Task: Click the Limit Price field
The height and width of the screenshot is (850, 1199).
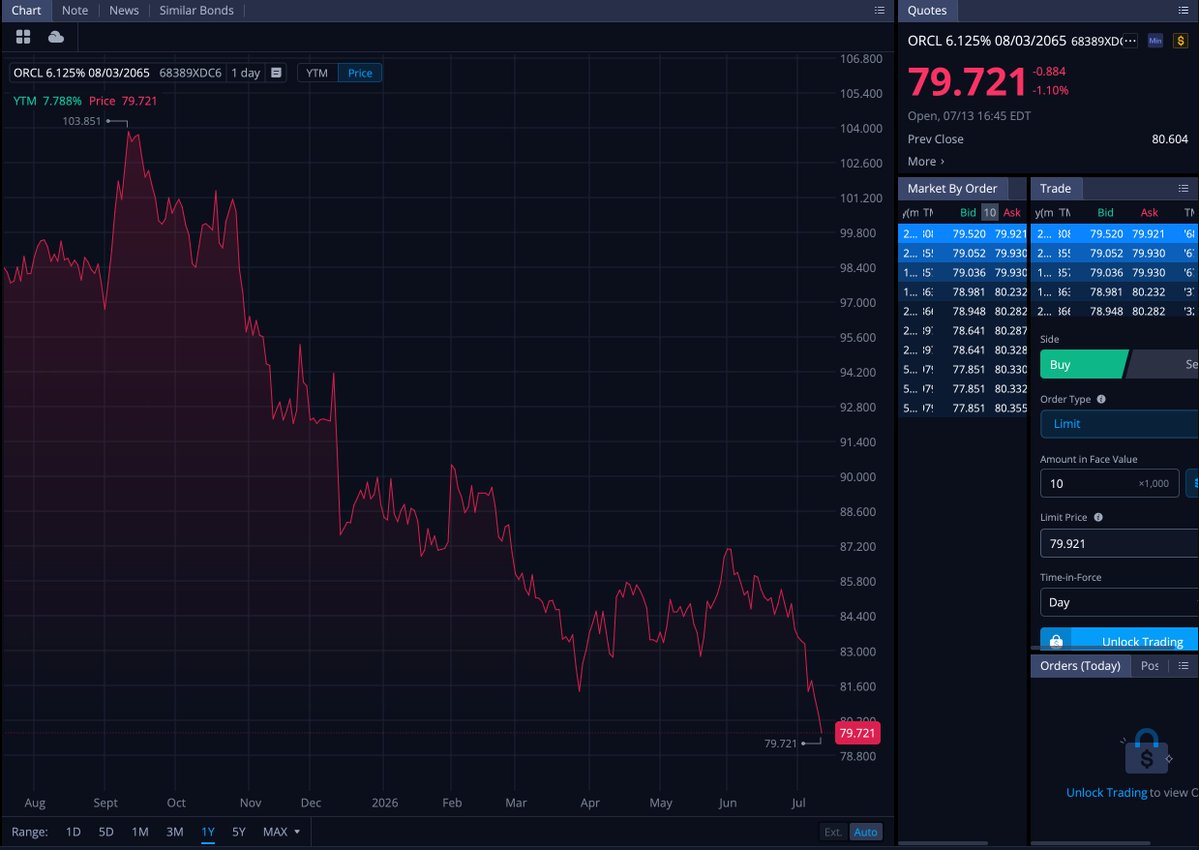Action: (x=1119, y=543)
